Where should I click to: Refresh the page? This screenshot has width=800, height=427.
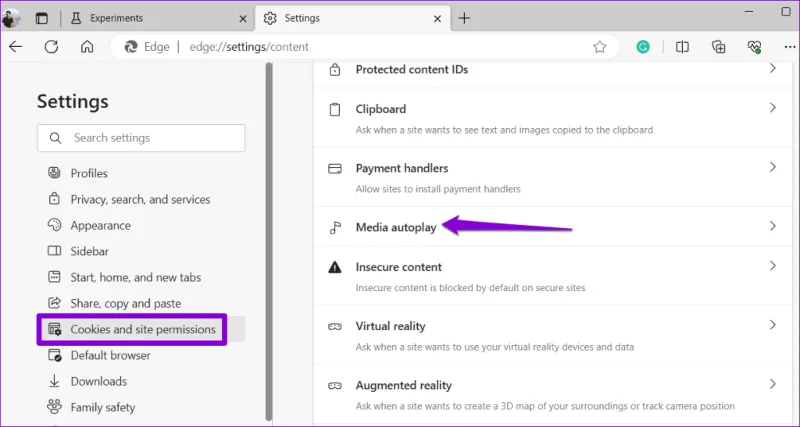click(x=51, y=47)
